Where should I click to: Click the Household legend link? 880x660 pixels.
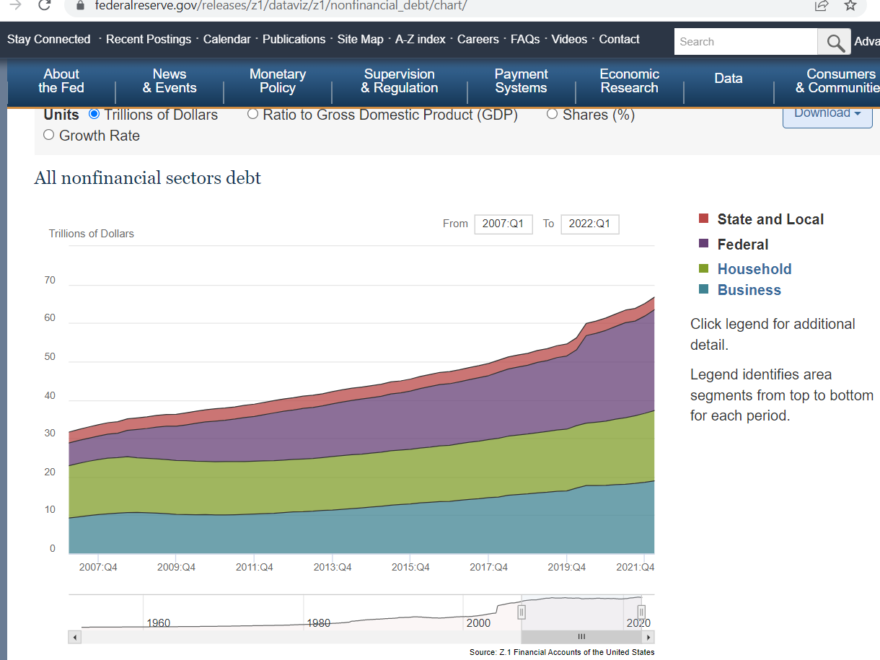[x=754, y=269]
